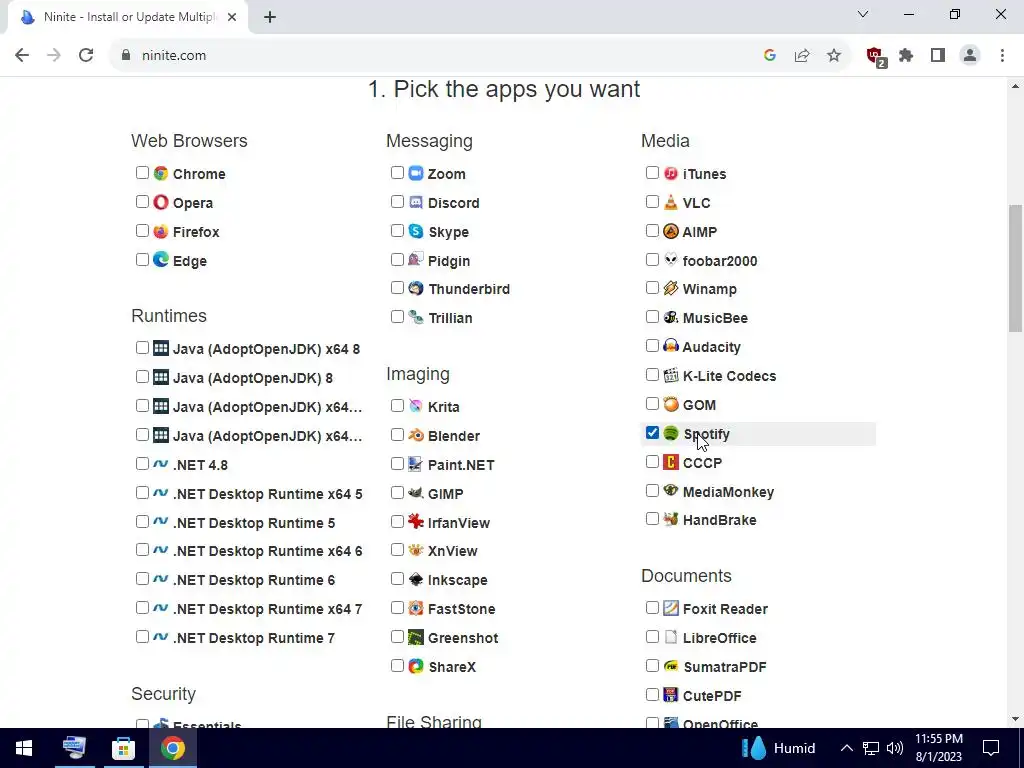Click the Thunderbird logo icon
1024x768 pixels.
(416, 288)
